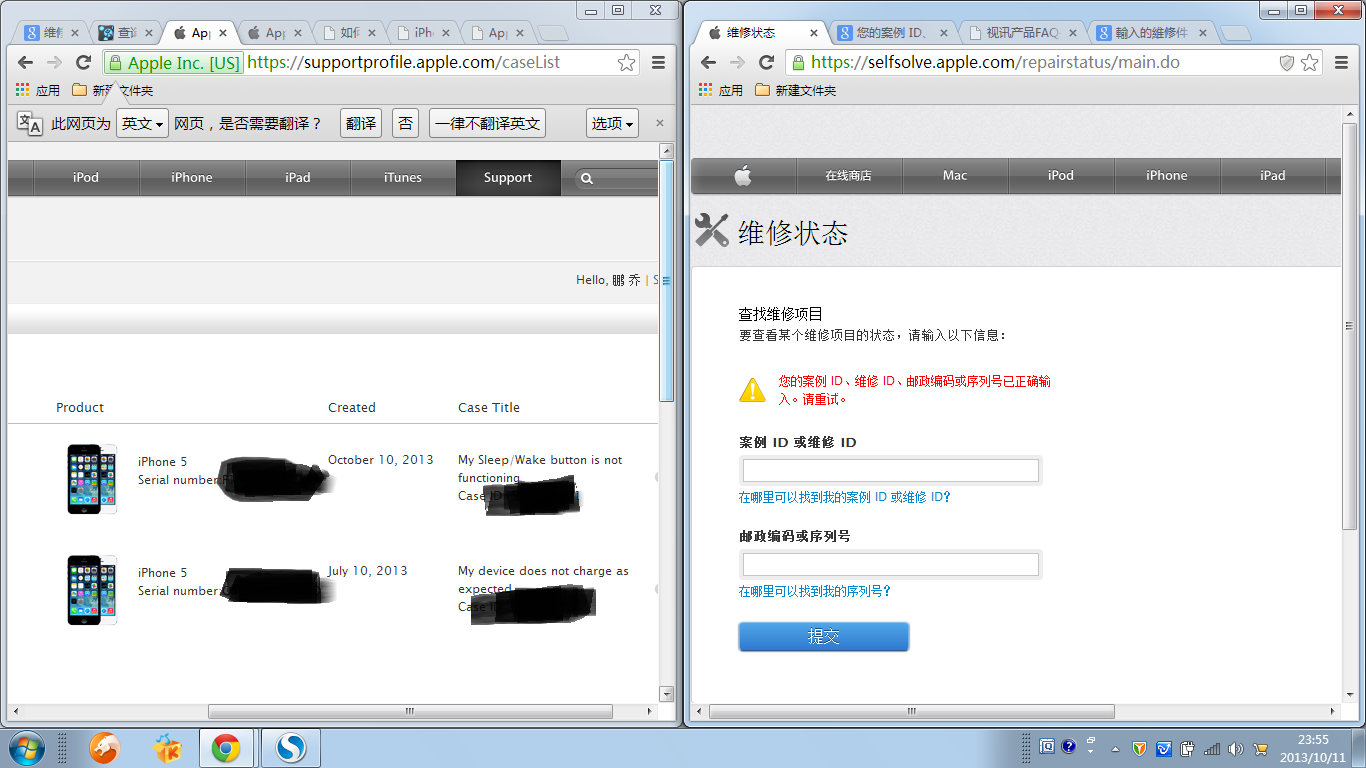1366x768 pixels.
Task: Open Chrome menu in left browser window
Action: (658, 63)
